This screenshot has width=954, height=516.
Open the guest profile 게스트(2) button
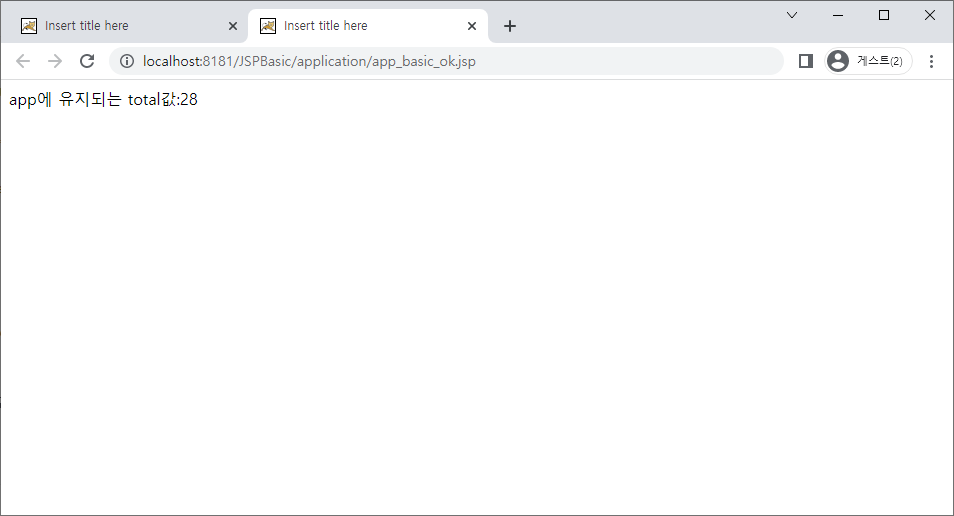[x=868, y=61]
